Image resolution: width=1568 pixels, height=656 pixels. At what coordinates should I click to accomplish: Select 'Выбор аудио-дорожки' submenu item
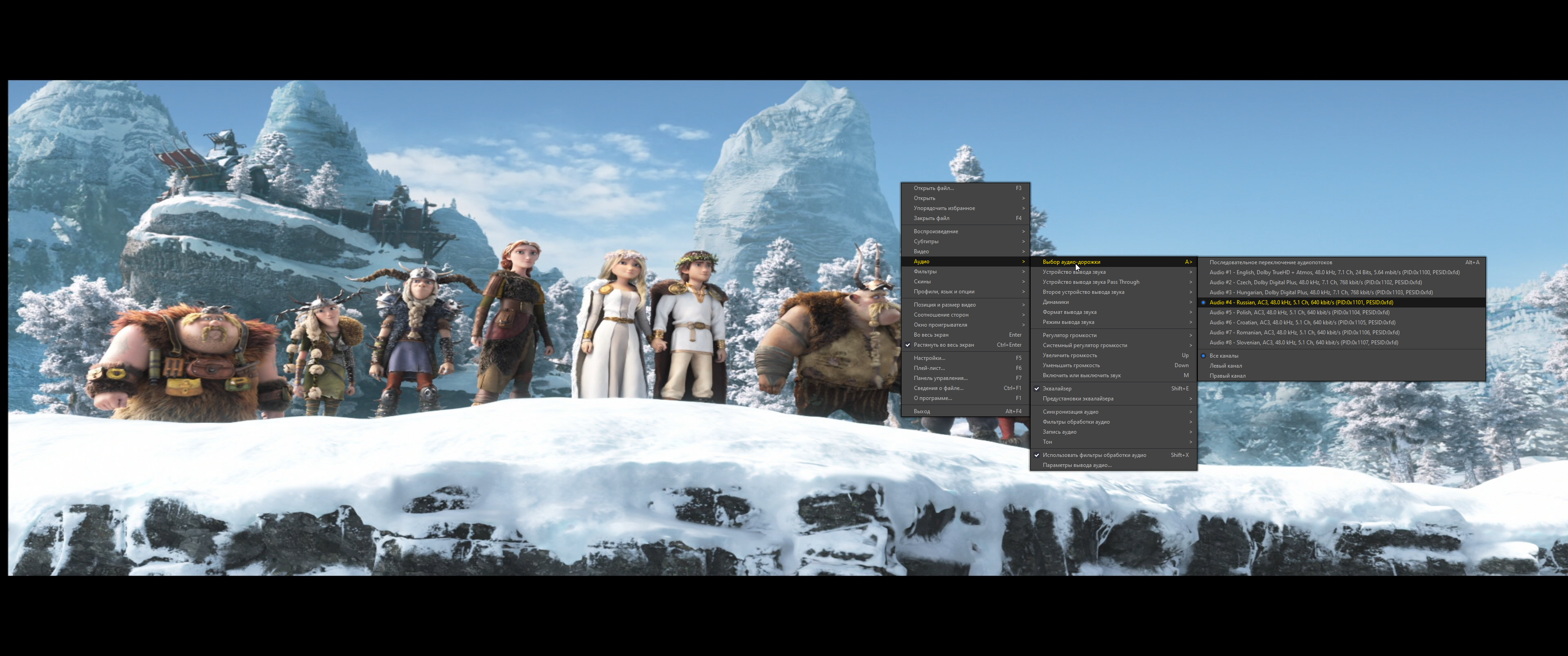pos(1113,261)
